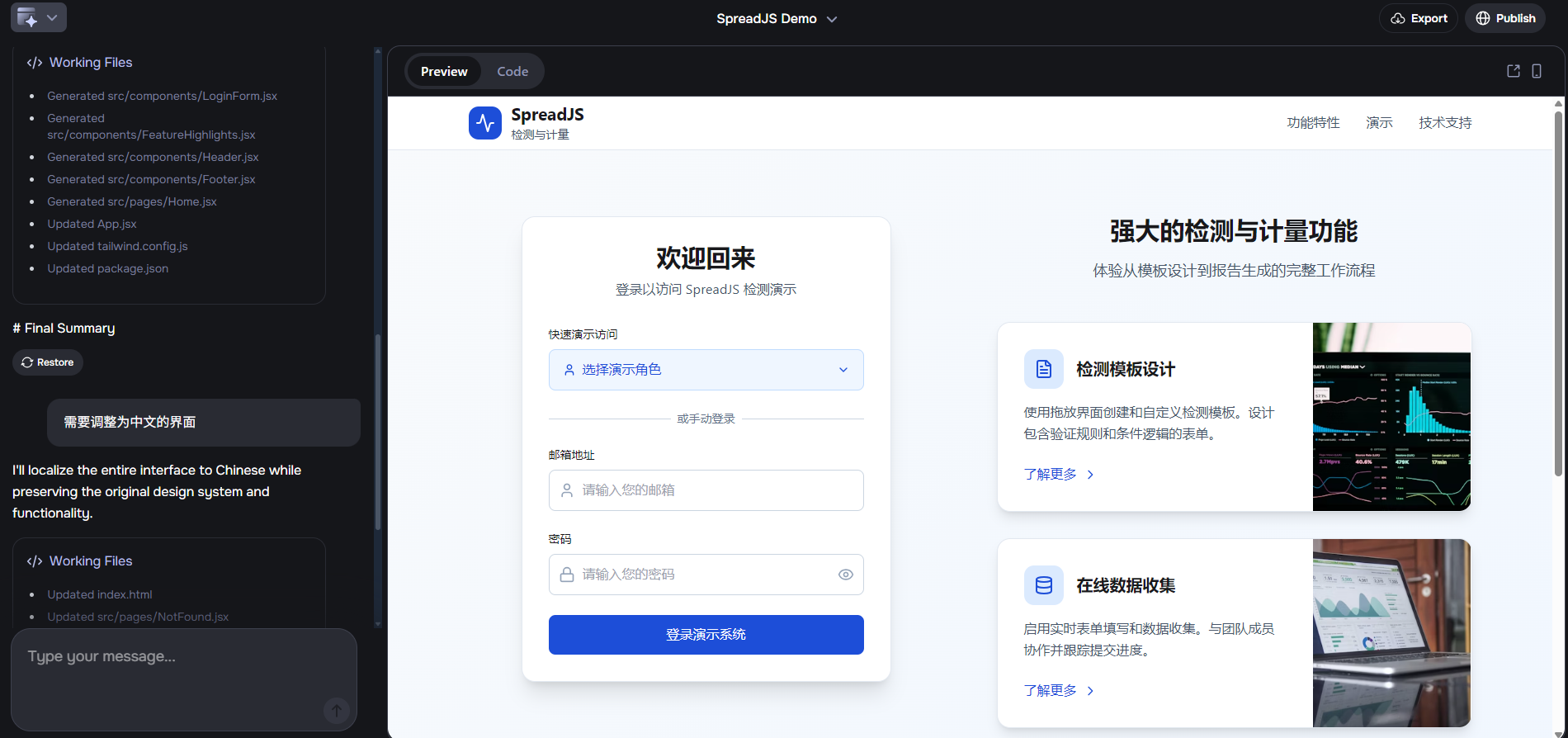This screenshot has height=738, width=1568.
Task: Open the 演示 navigation item
Action: (1379, 123)
